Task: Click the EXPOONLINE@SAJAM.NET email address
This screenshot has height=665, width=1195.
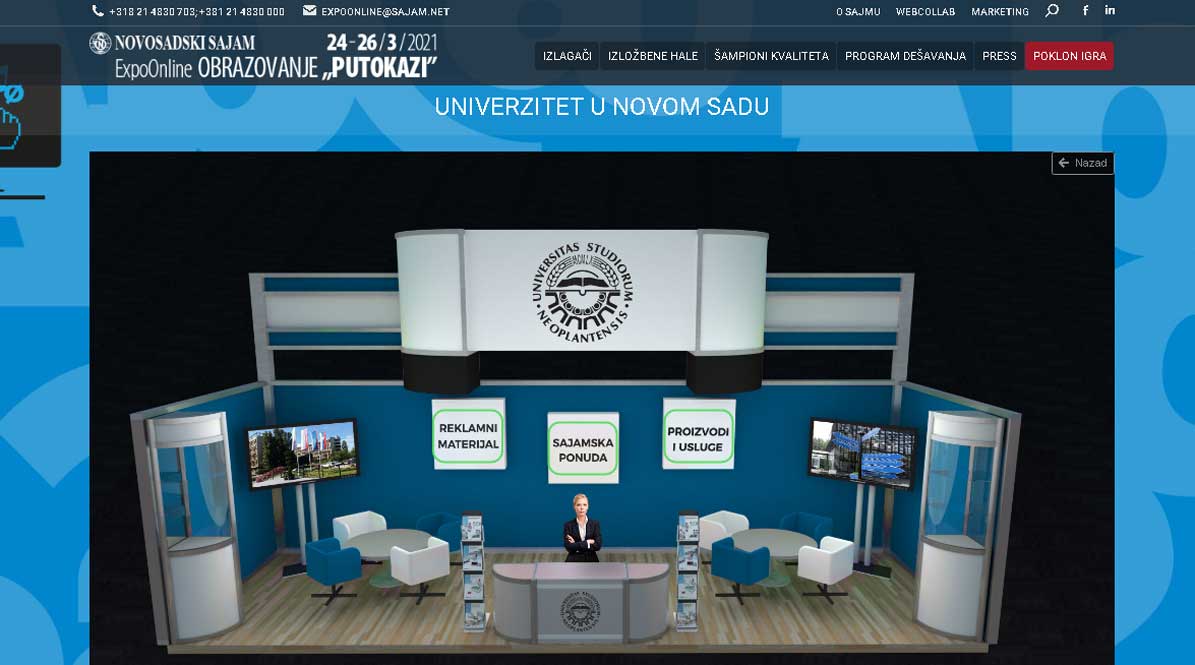Action: (386, 11)
